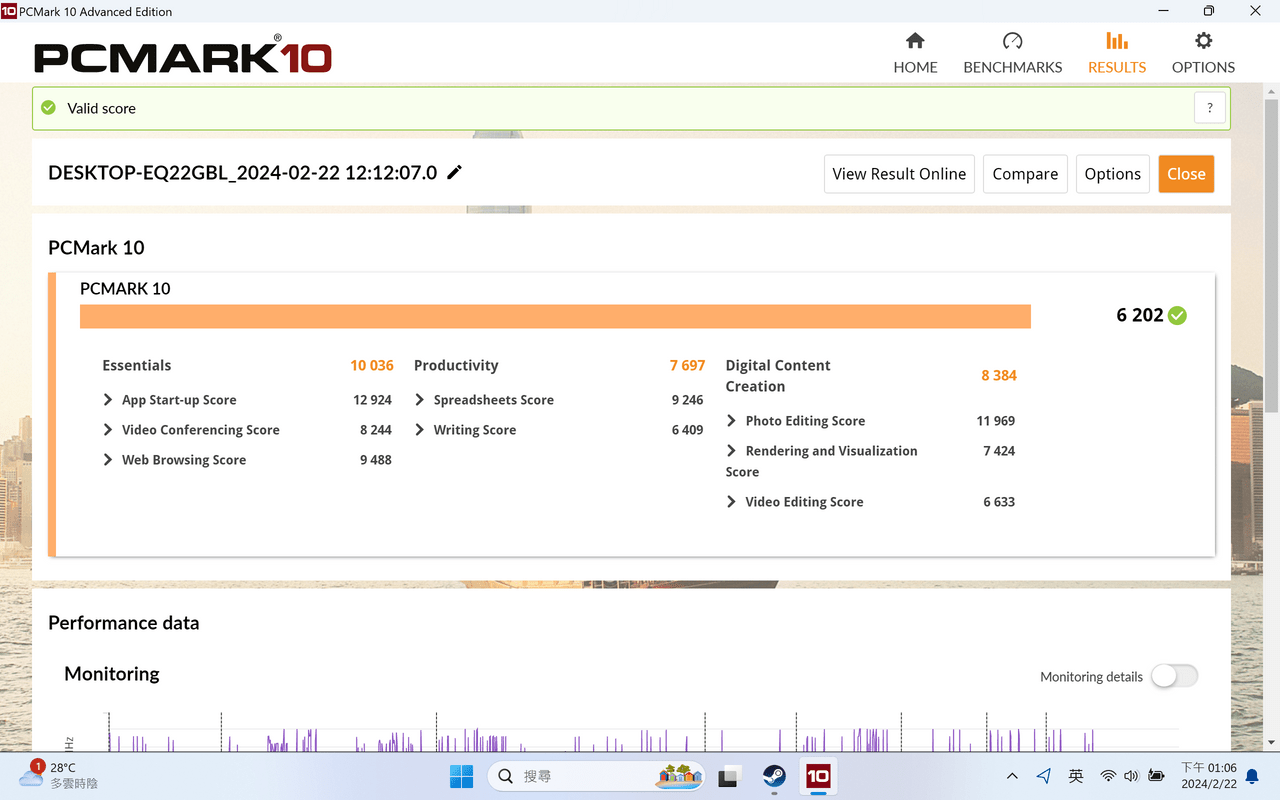Go to BENCHMARKS gauge icon

click(1012, 53)
